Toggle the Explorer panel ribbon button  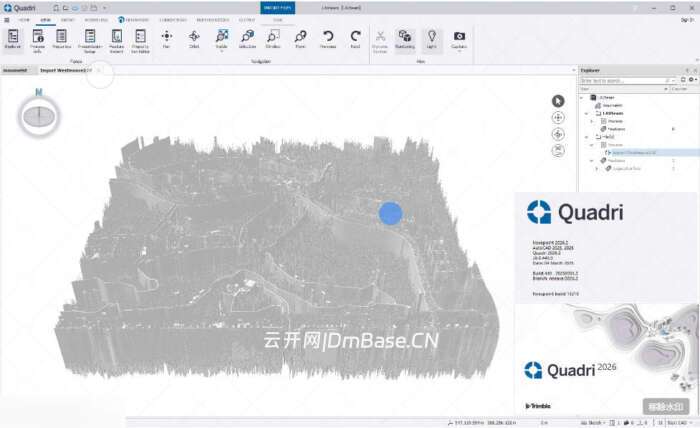(13, 40)
